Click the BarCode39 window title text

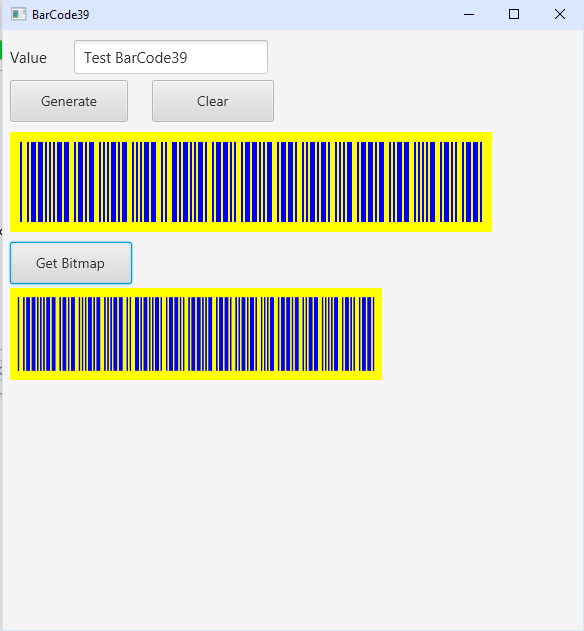pos(61,15)
